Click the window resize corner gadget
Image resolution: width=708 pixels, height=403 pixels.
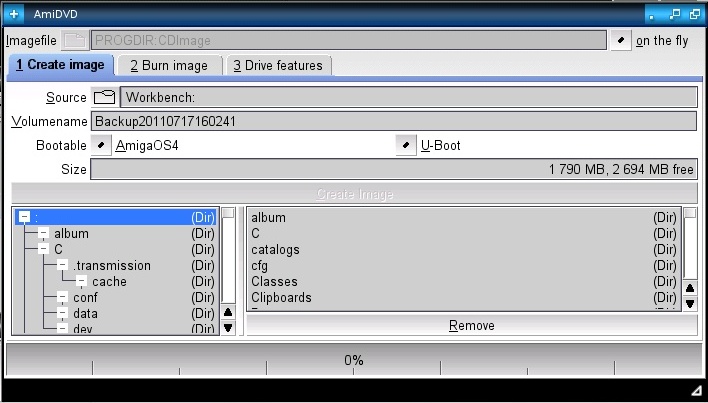coord(697,391)
